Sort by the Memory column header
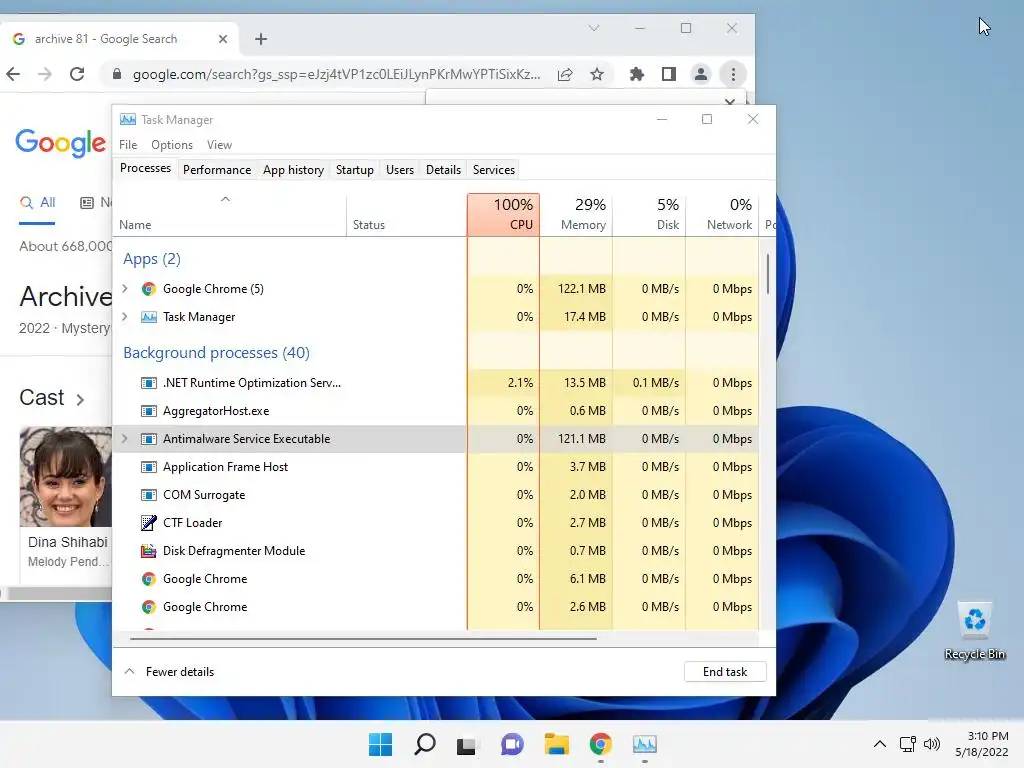 tap(576, 215)
